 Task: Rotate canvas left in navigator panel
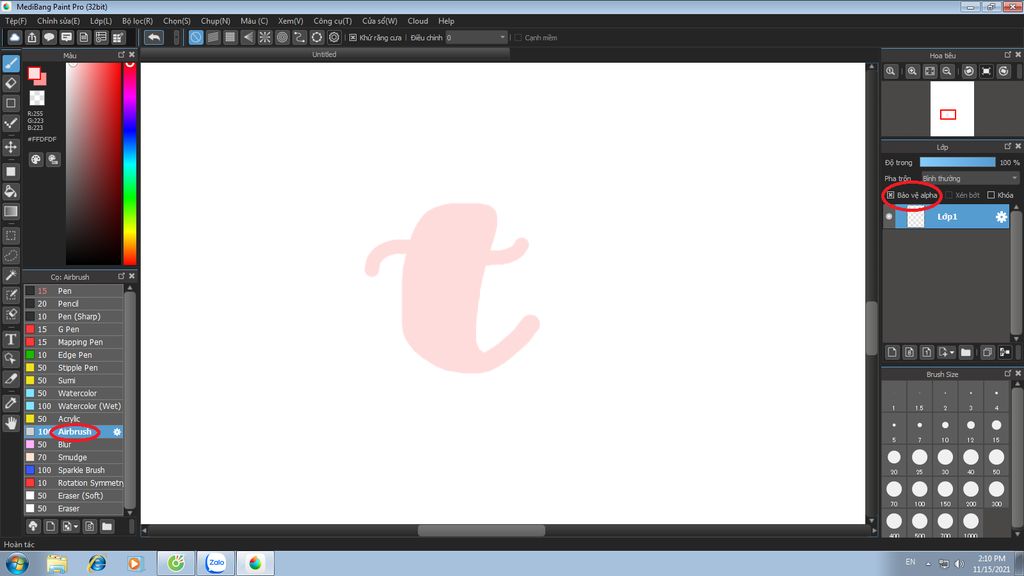click(969, 71)
